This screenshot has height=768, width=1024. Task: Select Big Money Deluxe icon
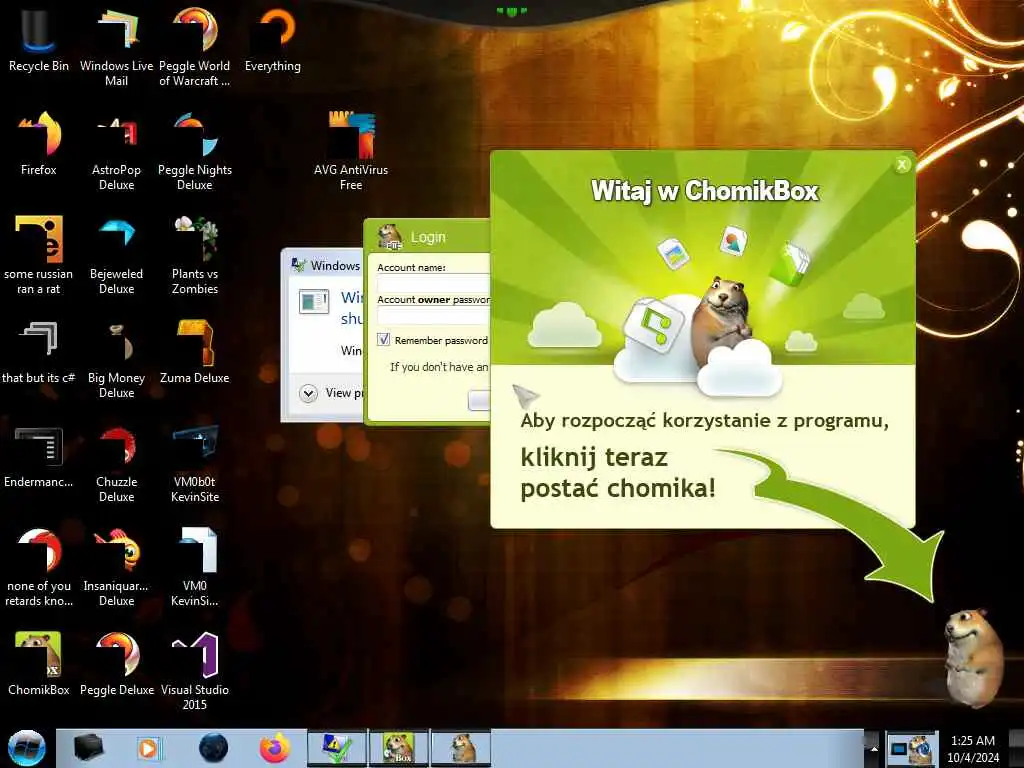(x=116, y=358)
